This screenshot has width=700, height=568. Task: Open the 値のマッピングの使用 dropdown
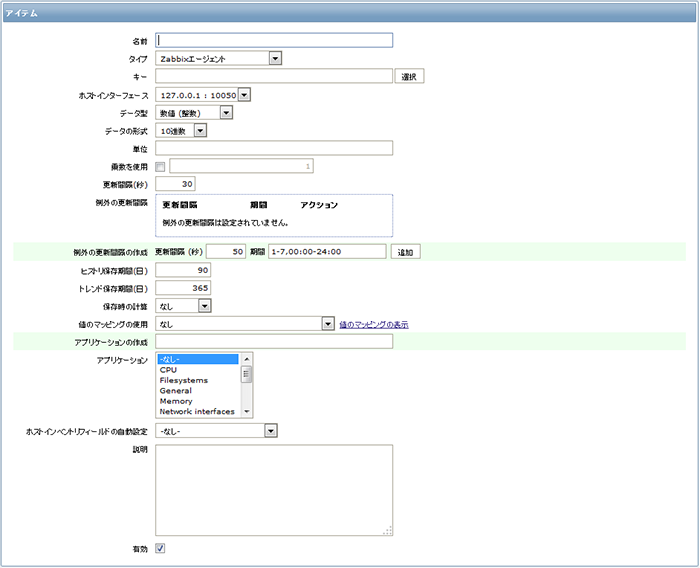click(245, 324)
